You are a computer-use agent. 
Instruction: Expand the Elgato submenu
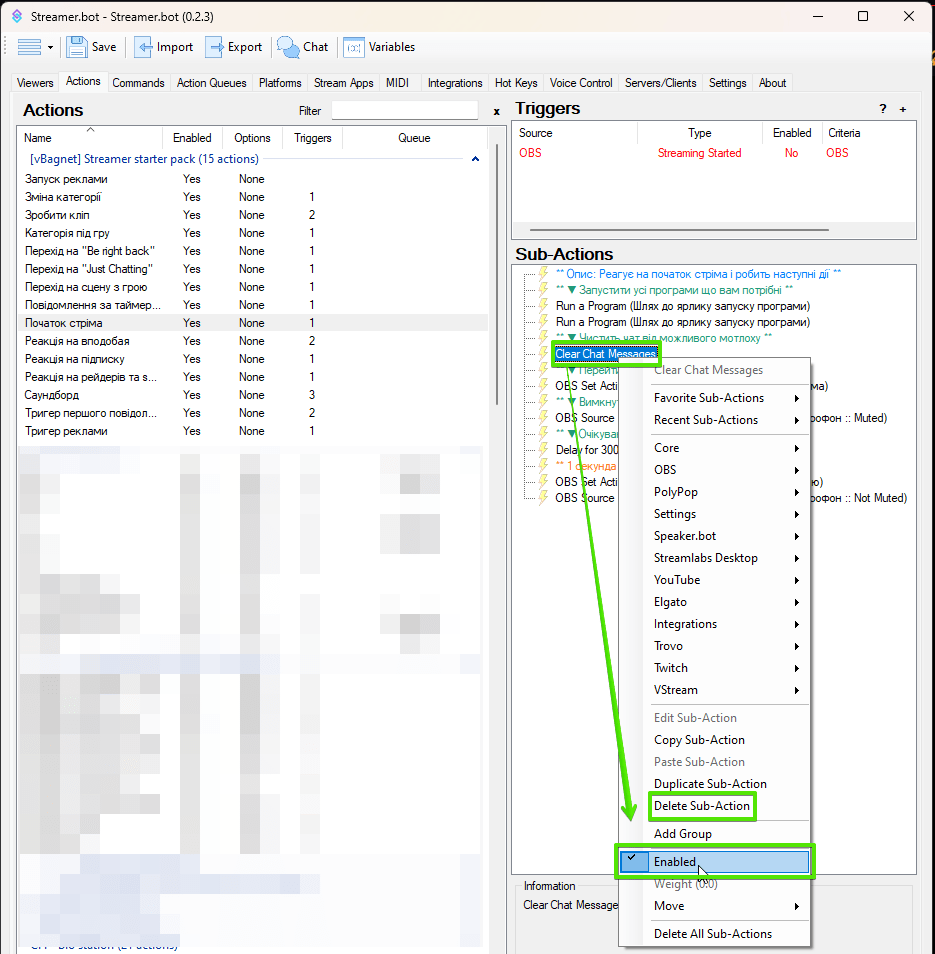pyautogui.click(x=726, y=602)
